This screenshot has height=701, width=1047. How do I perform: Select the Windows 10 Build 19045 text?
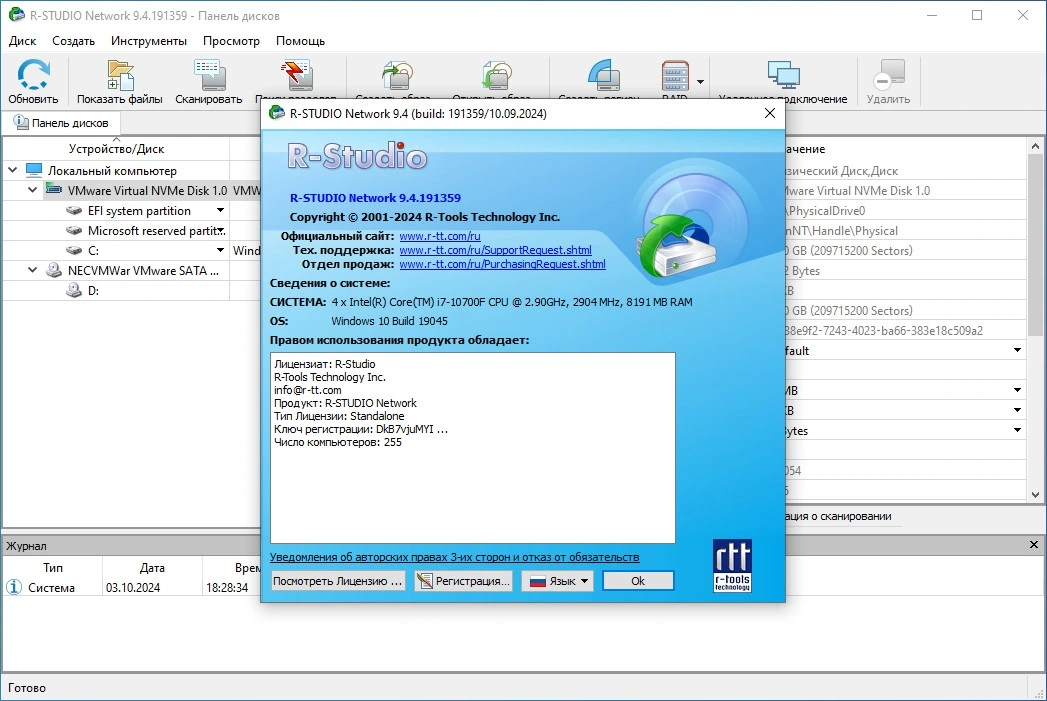[x=389, y=320]
